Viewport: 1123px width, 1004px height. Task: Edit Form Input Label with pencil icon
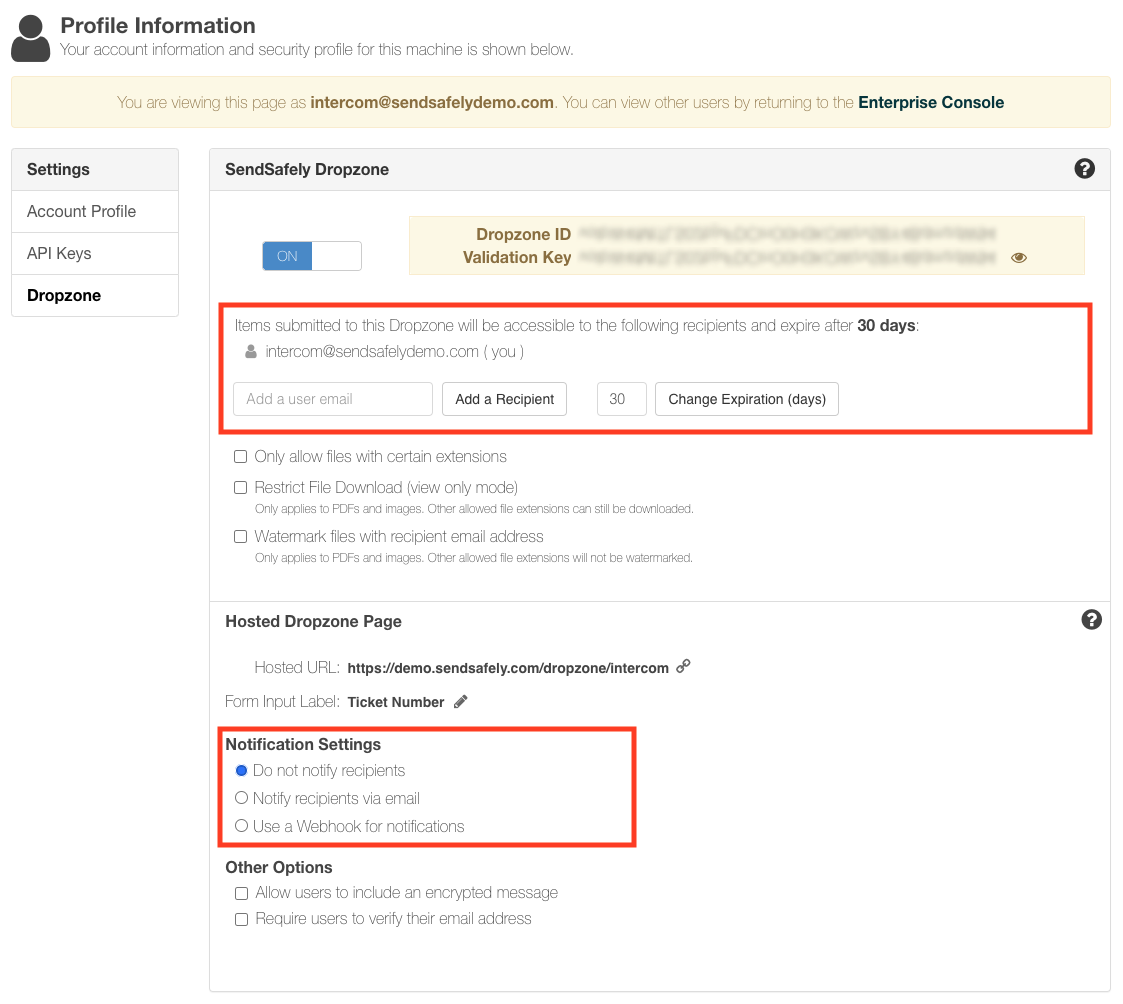coord(461,702)
